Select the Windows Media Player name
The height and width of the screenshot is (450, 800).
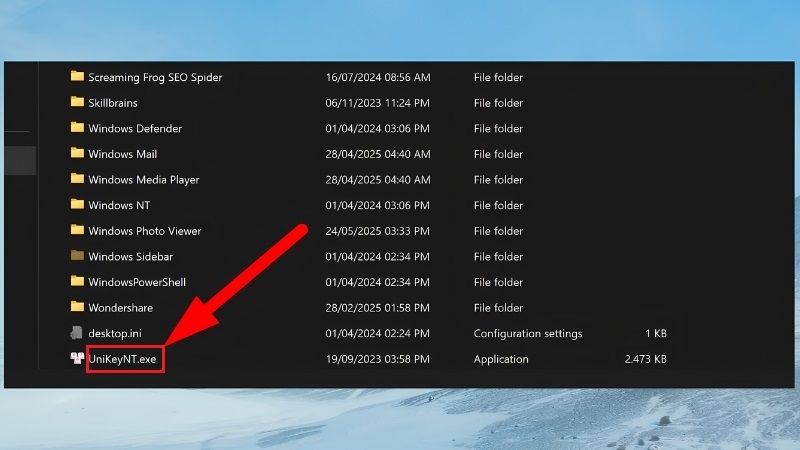(x=144, y=180)
